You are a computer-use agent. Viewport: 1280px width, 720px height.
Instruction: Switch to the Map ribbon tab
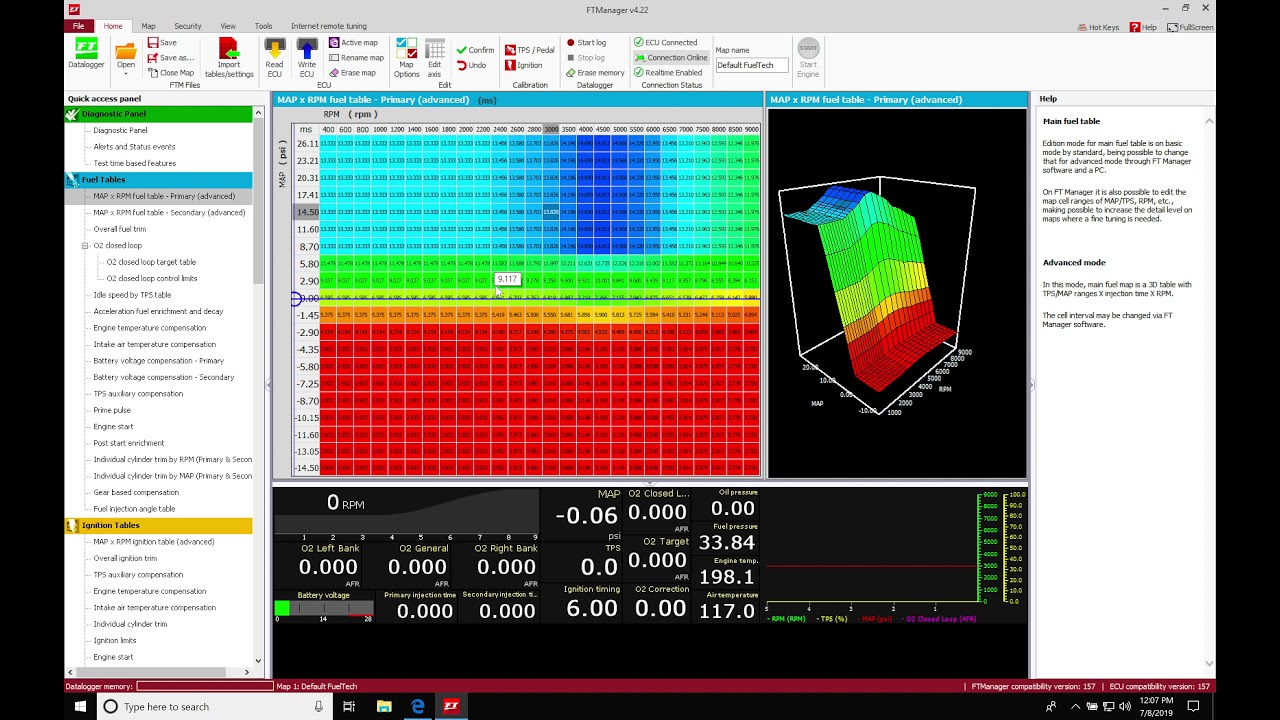pos(148,26)
